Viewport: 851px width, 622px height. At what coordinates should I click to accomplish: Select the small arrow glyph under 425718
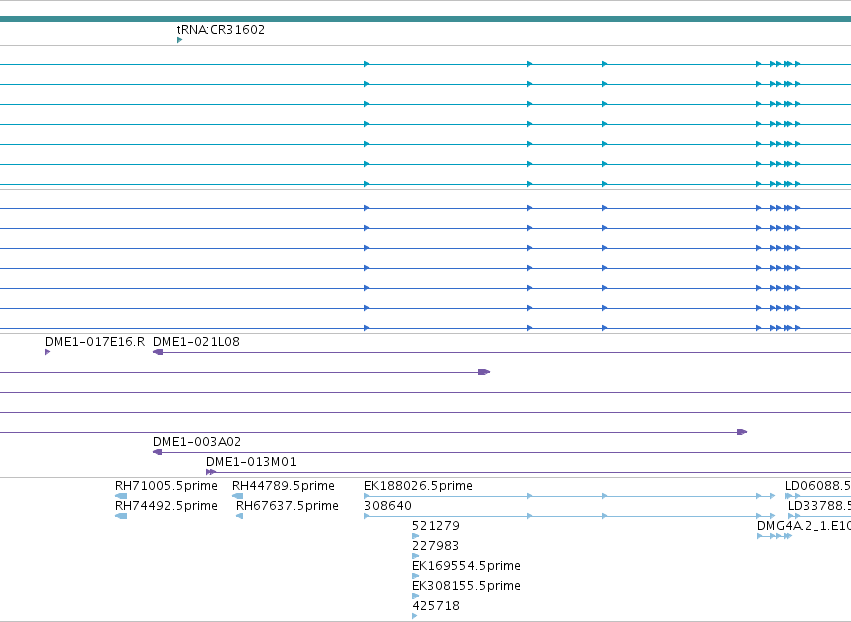click(415, 616)
